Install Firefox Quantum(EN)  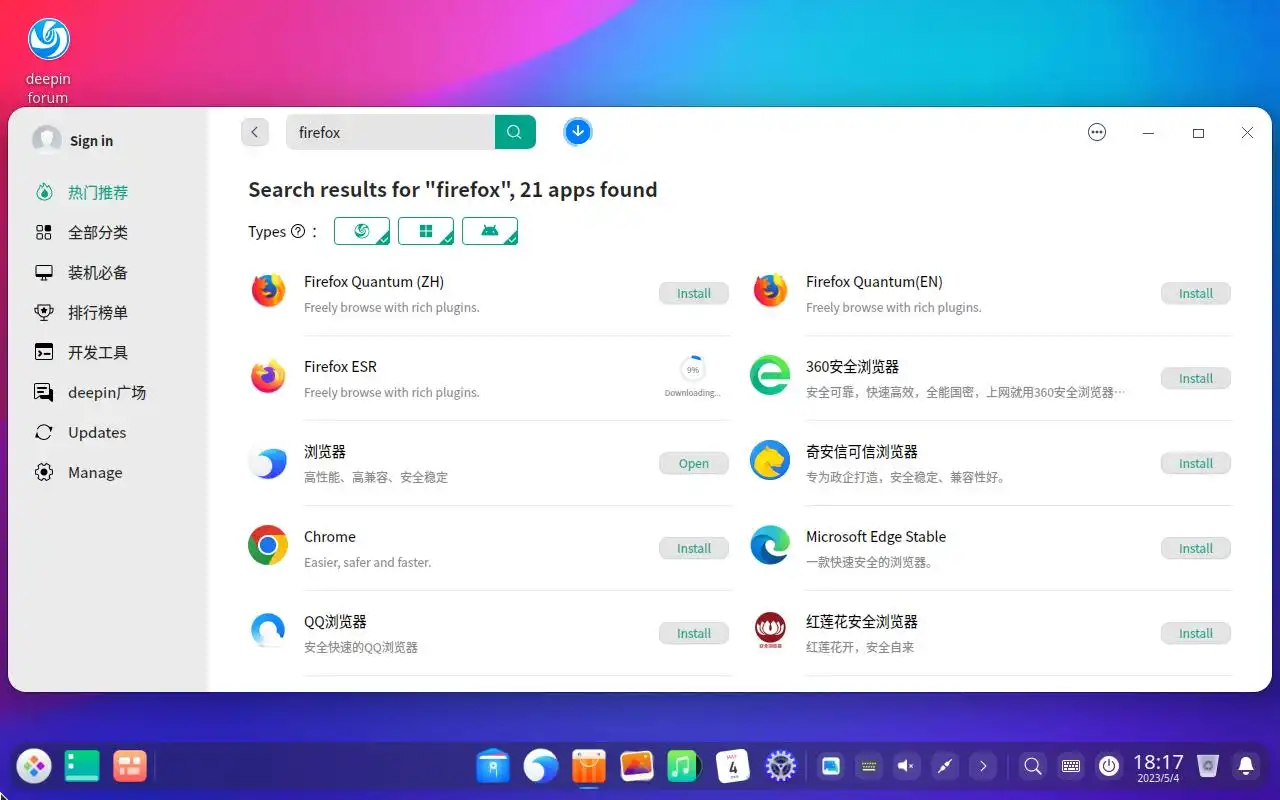pos(1196,293)
